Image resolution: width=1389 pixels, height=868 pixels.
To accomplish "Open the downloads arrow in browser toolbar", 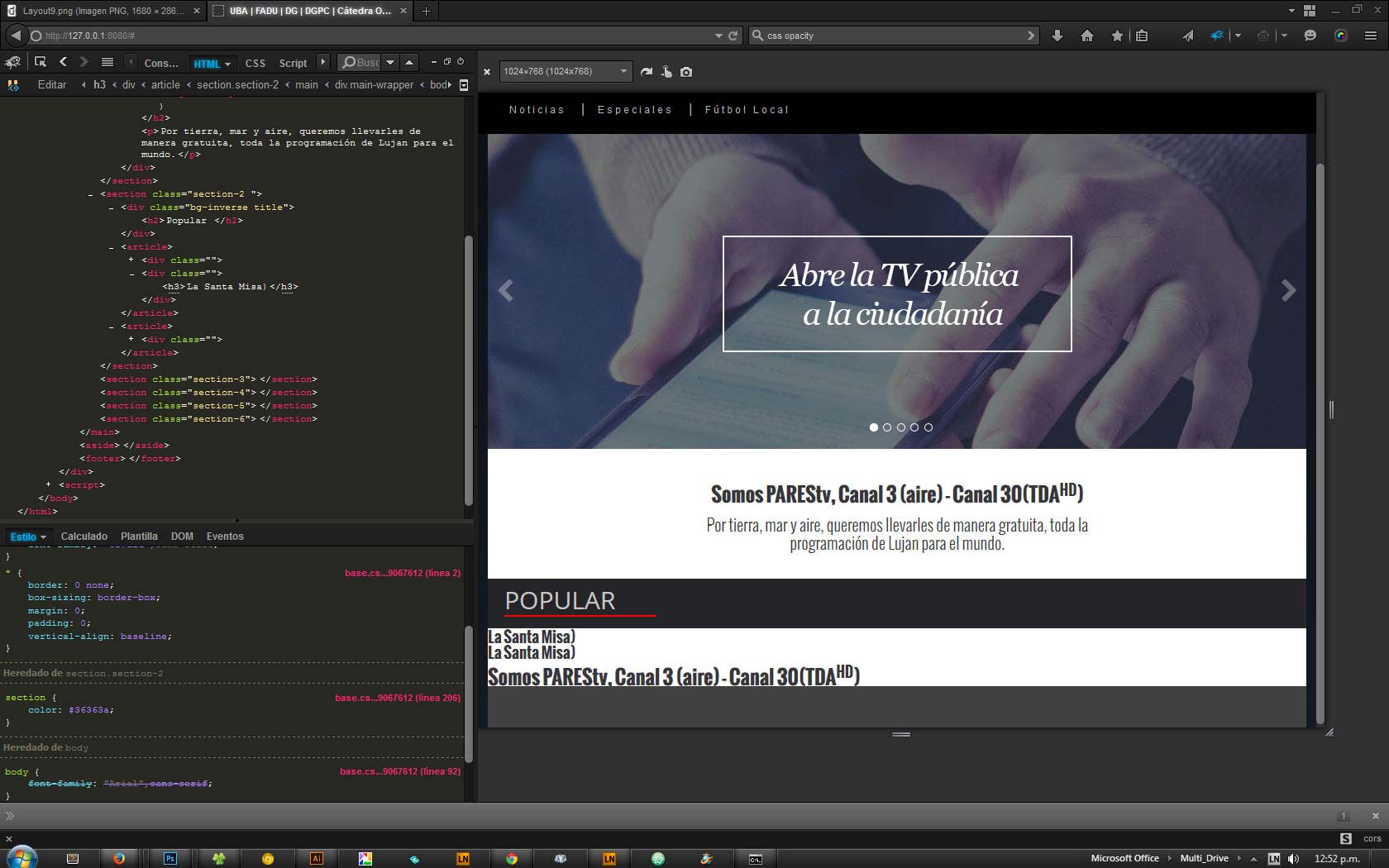I will (1057, 36).
